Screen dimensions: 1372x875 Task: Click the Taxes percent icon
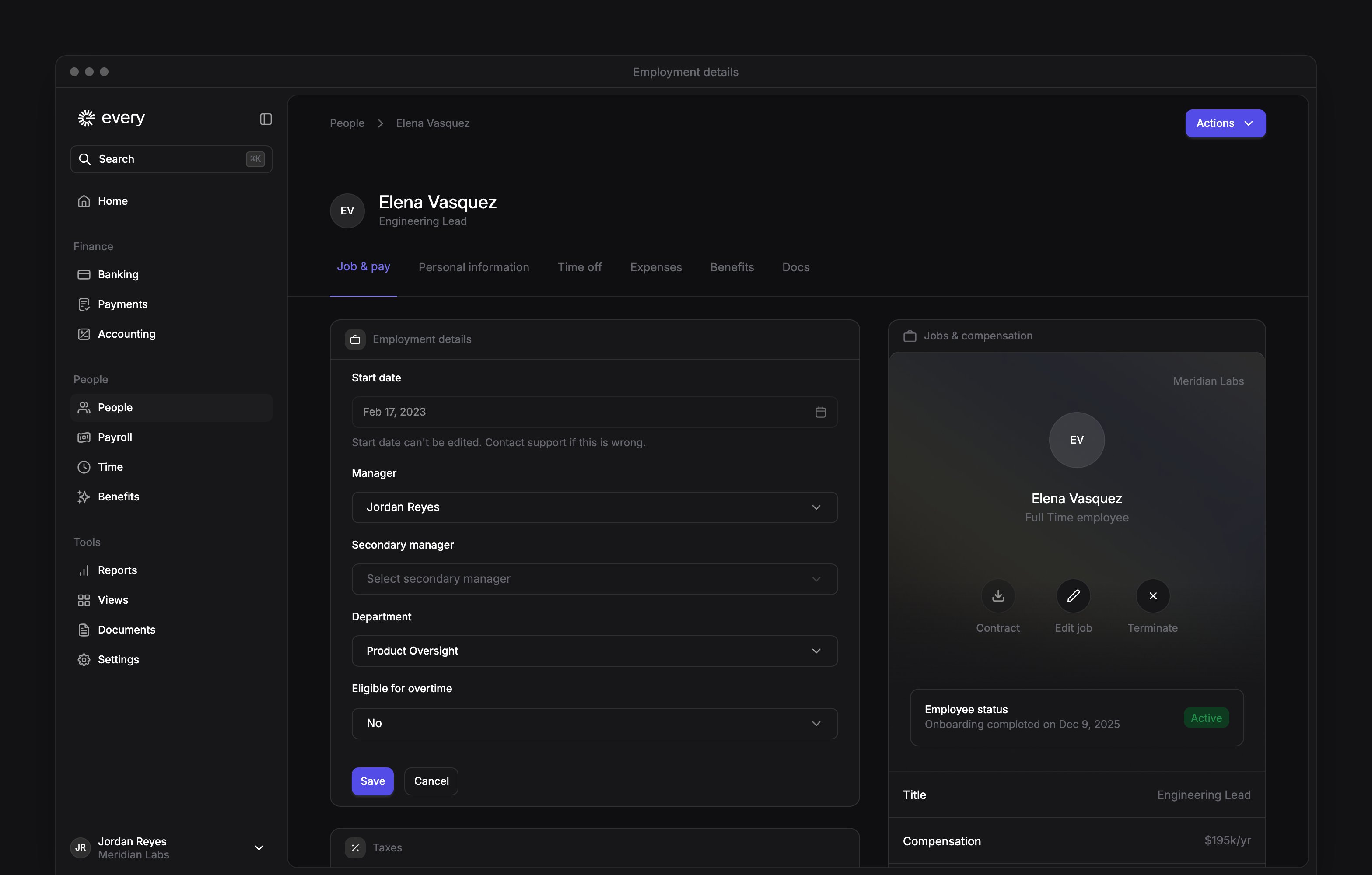pyautogui.click(x=355, y=848)
